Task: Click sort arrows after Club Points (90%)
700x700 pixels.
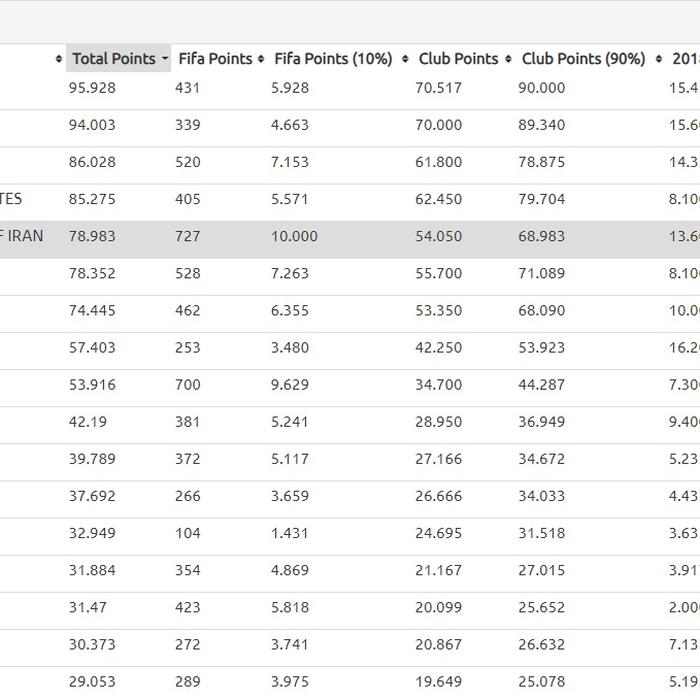Action: [658, 58]
